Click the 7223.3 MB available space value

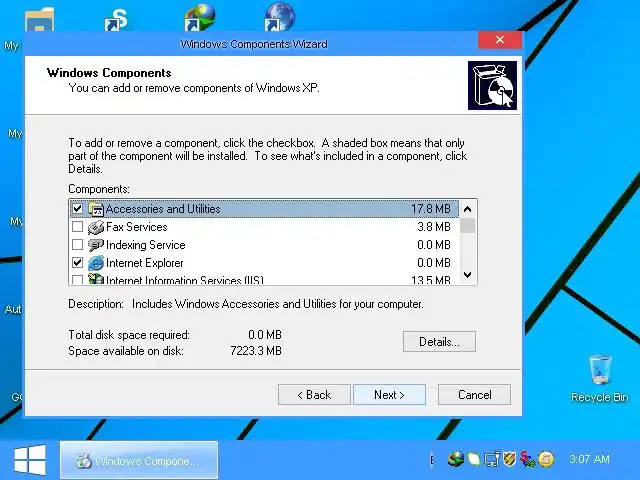pyautogui.click(x=256, y=351)
